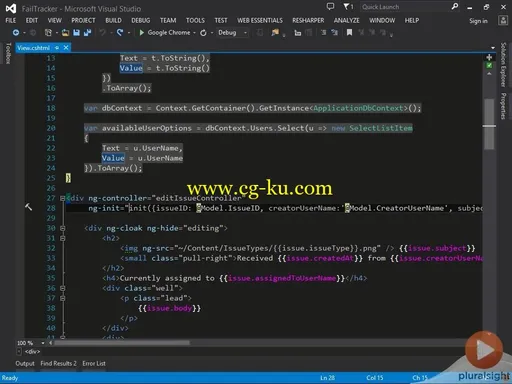Click the green ReSharper status indicator
This screenshot has width=512, height=384.
tap(489, 66)
